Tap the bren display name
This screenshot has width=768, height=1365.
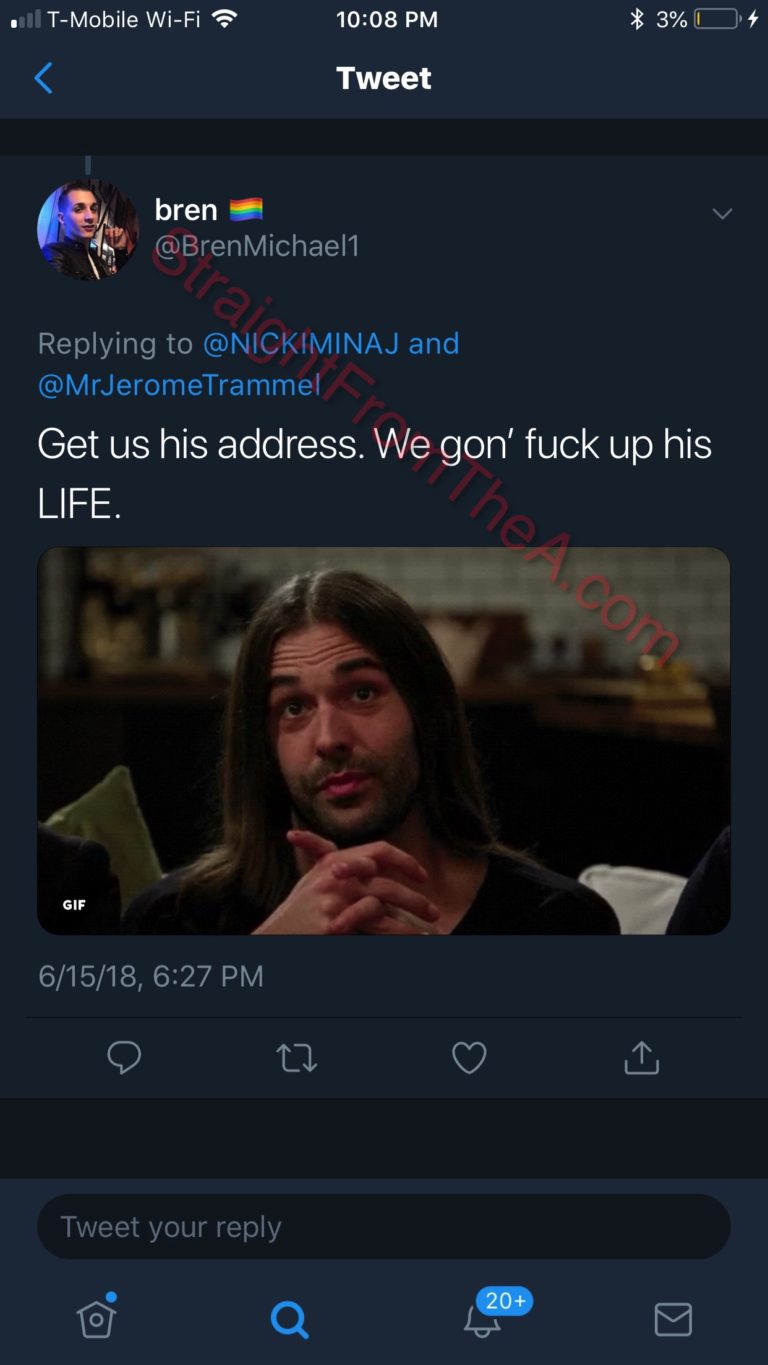point(186,209)
